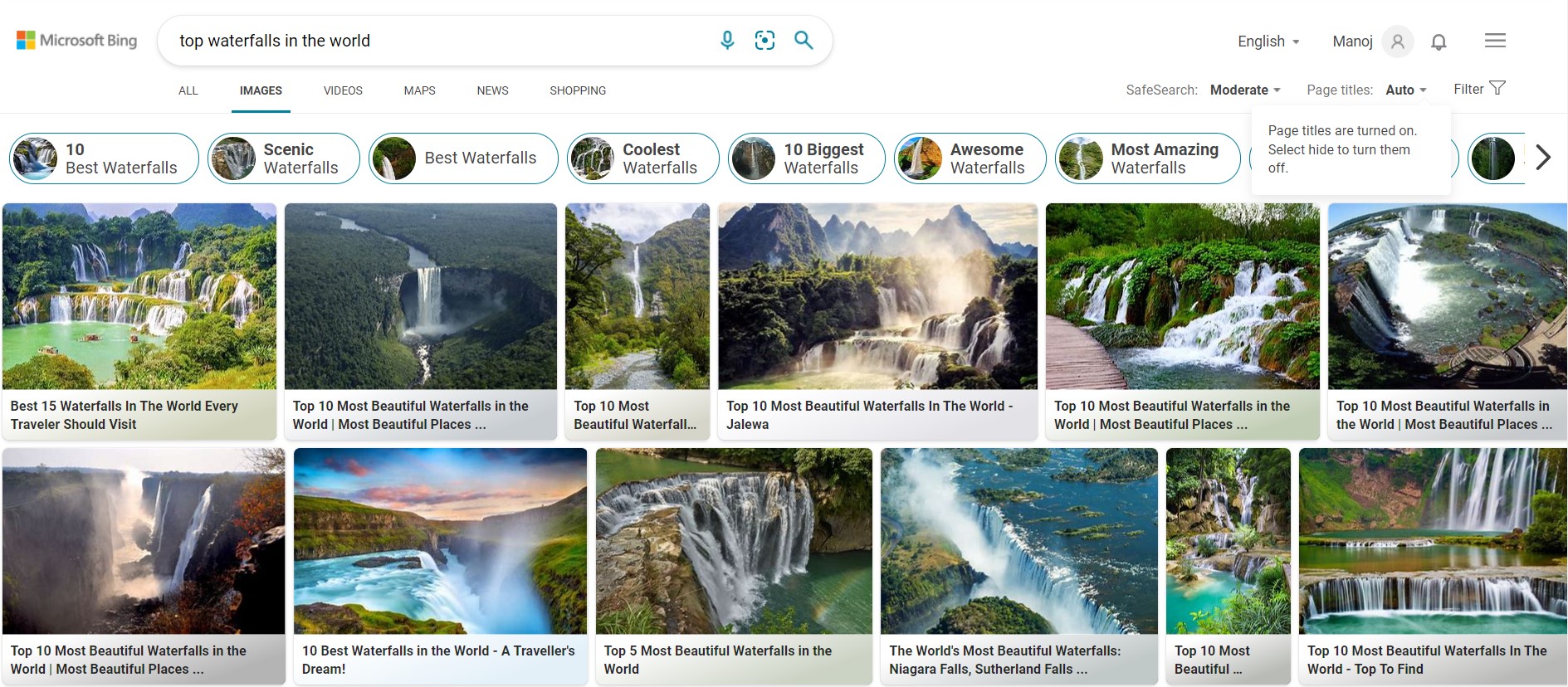Open the notifications bell
Screen dimensions: 1568x687
tap(1439, 41)
